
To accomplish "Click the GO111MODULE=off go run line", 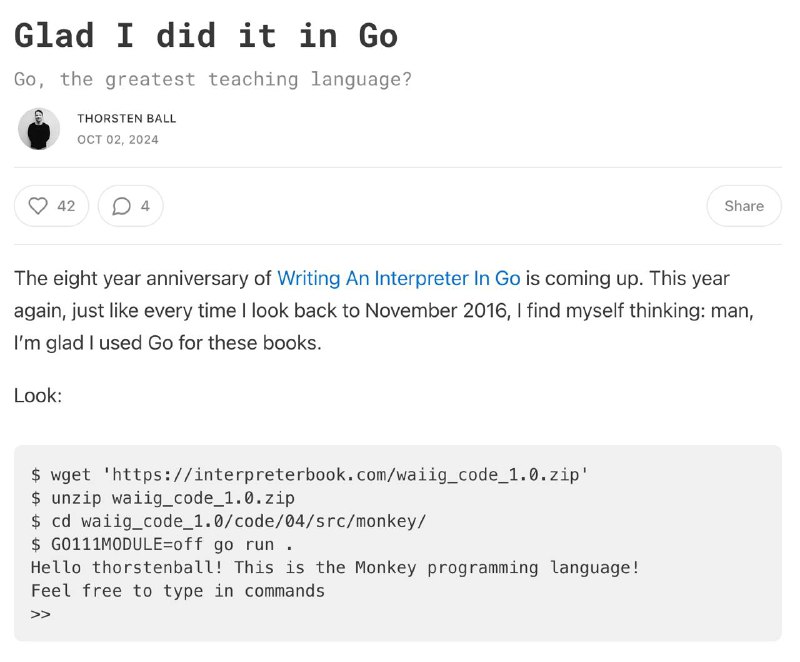I will tap(162, 545).
